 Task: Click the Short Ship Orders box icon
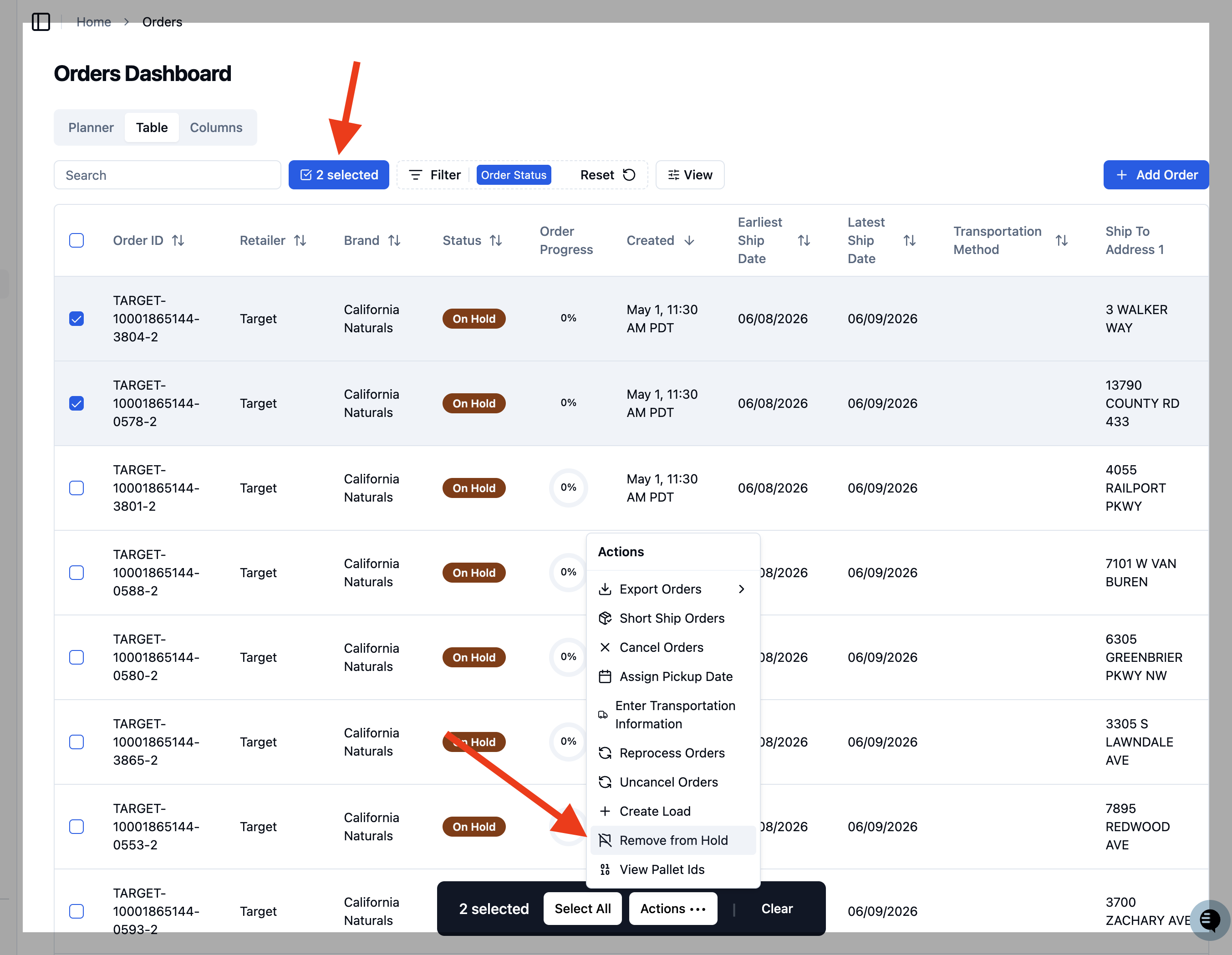tap(605, 618)
